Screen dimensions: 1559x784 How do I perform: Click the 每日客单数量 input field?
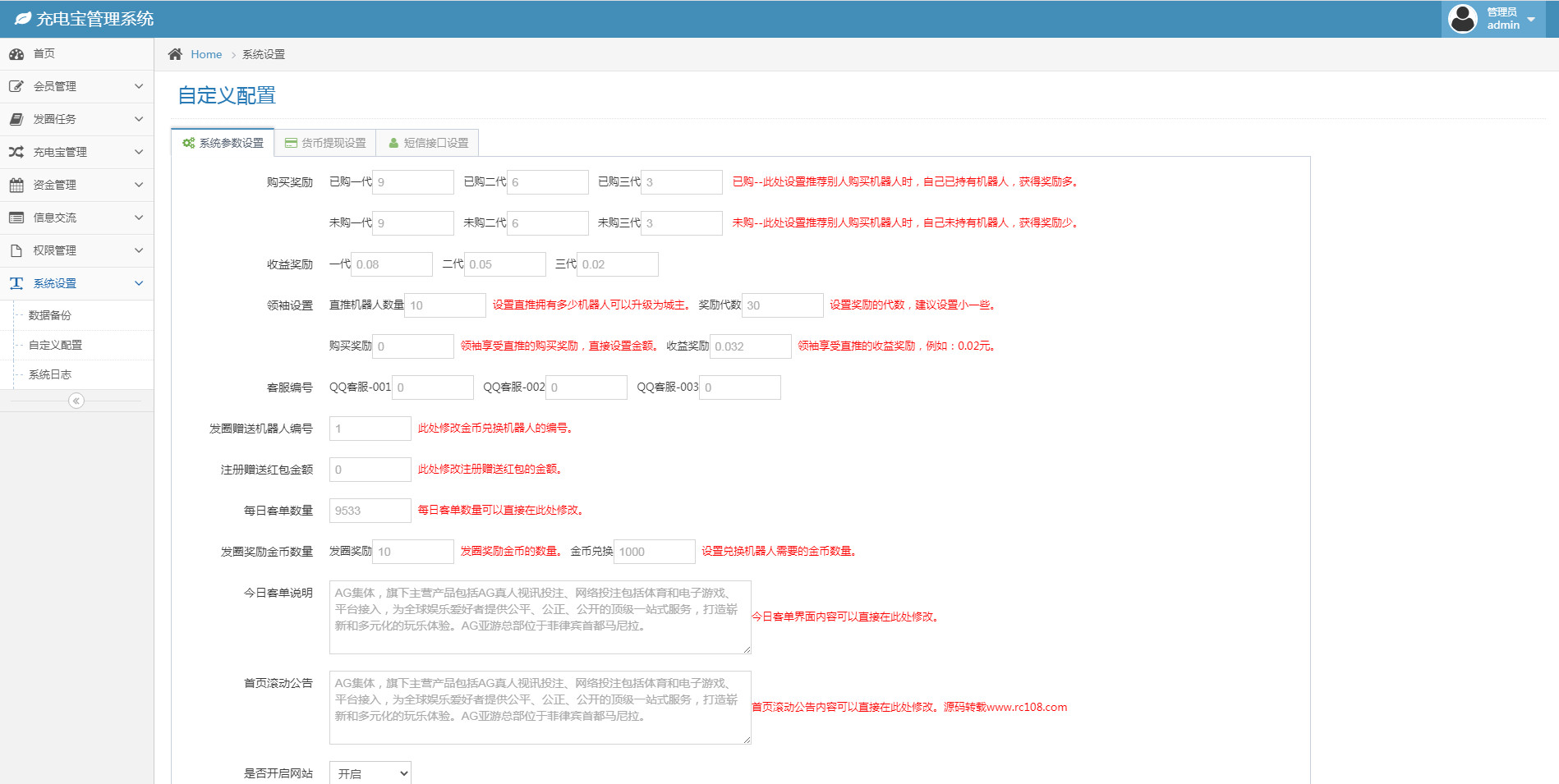pos(370,511)
